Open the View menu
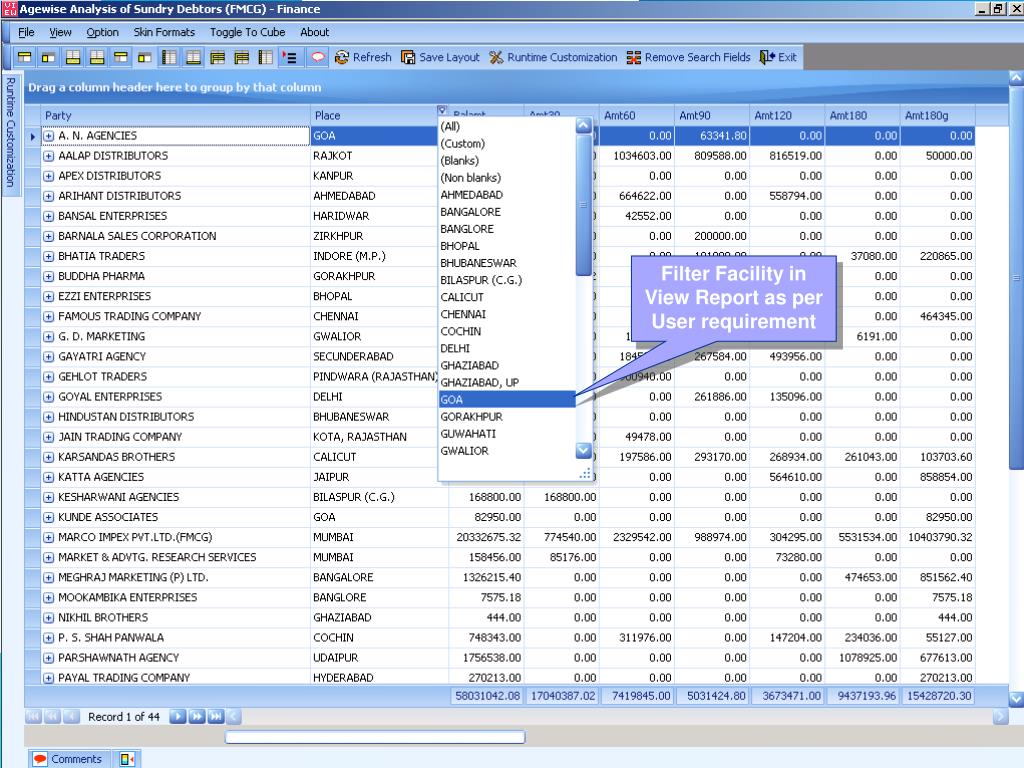The width and height of the screenshot is (1024, 768). point(60,32)
